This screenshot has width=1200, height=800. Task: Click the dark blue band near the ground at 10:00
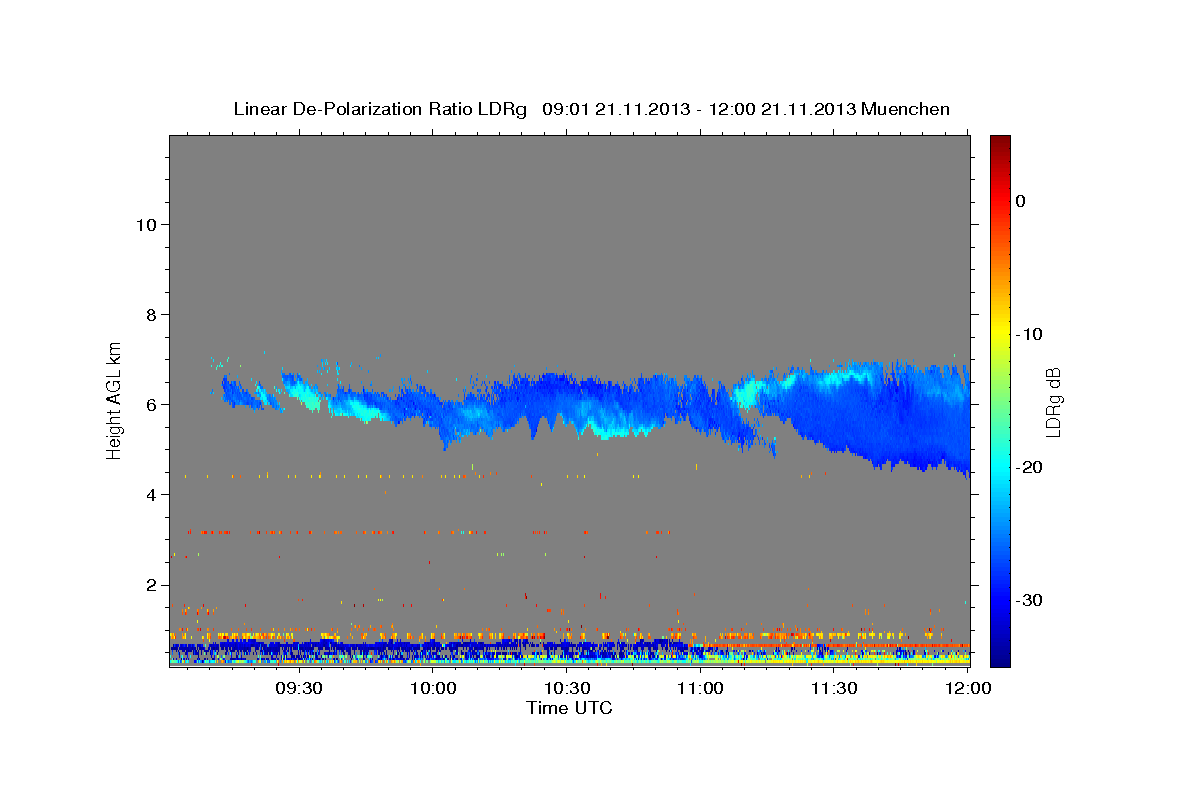coord(433,648)
